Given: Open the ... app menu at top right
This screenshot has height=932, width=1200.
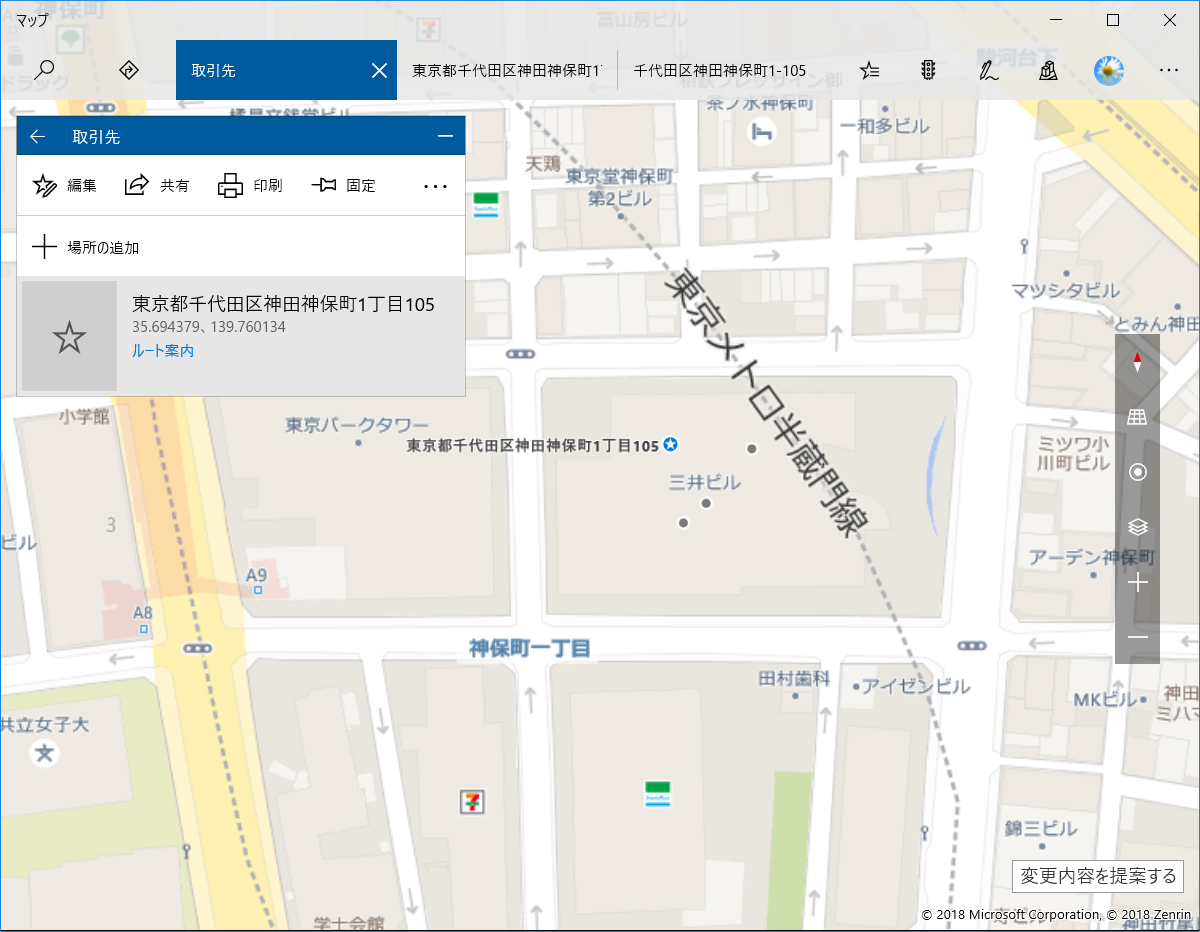Looking at the screenshot, I should 1168,70.
